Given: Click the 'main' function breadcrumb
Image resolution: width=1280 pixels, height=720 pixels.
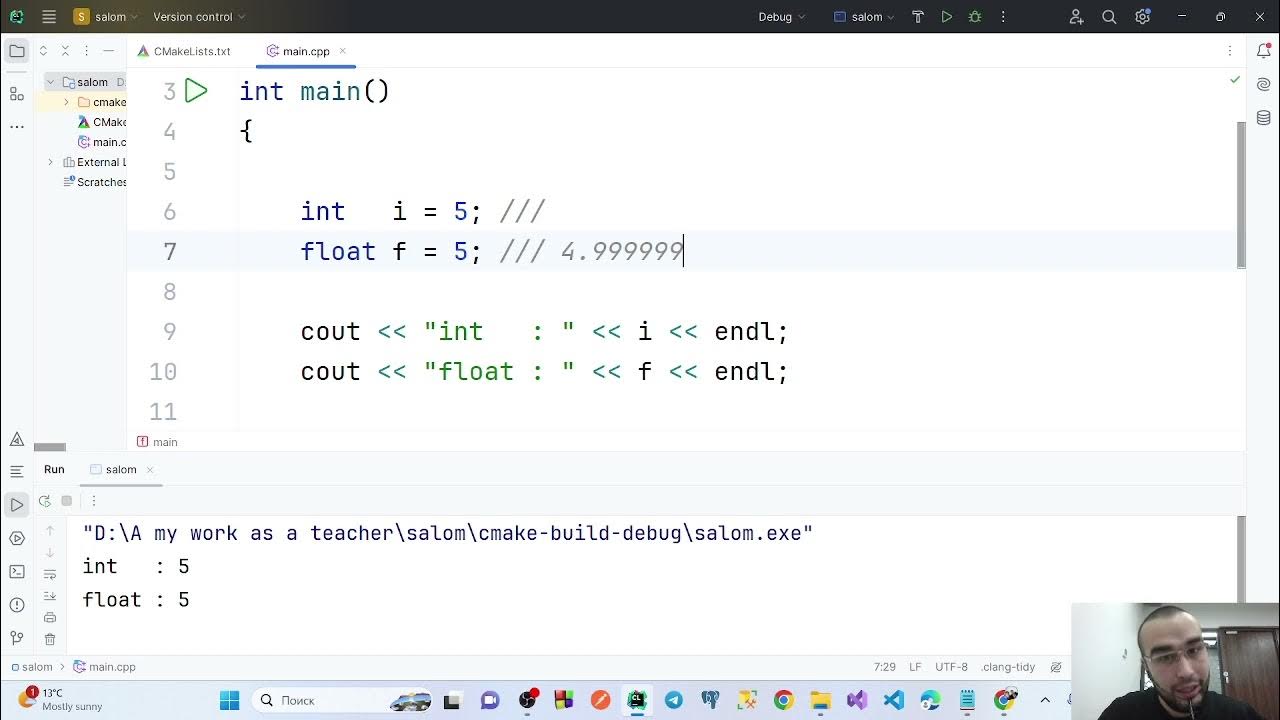Looking at the screenshot, I should pyautogui.click(x=158, y=442).
